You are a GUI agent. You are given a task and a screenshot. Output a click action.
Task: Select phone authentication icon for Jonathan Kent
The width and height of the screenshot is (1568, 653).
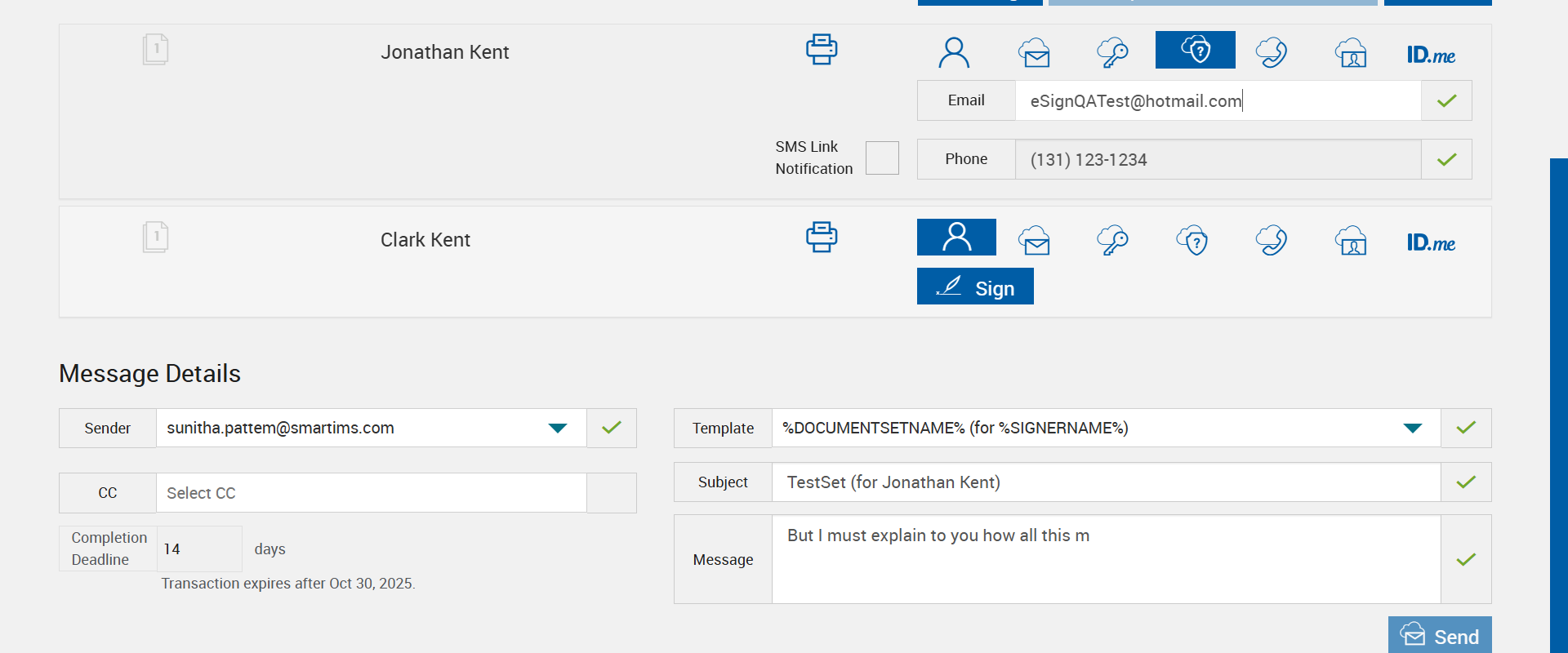[x=1272, y=53]
